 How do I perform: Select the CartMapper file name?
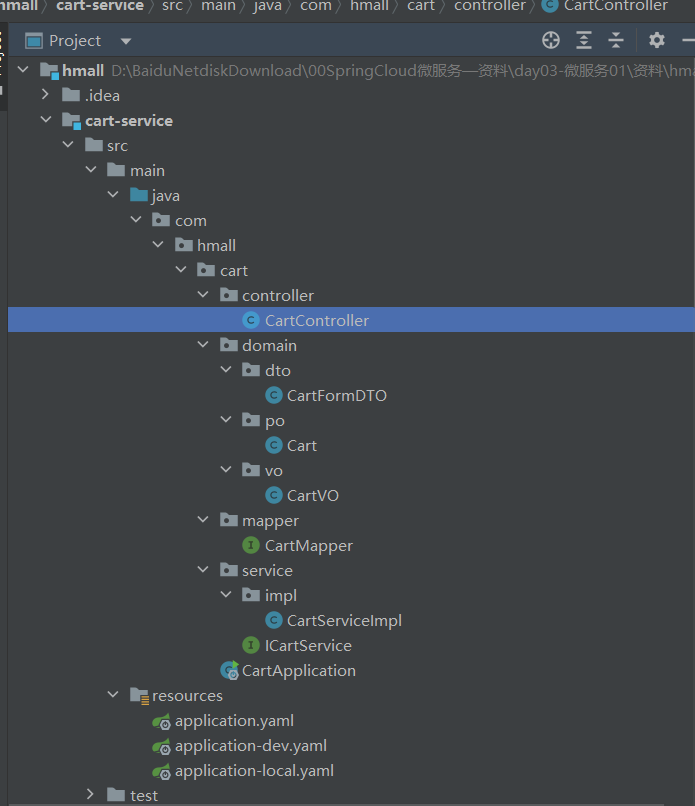pyautogui.click(x=309, y=545)
